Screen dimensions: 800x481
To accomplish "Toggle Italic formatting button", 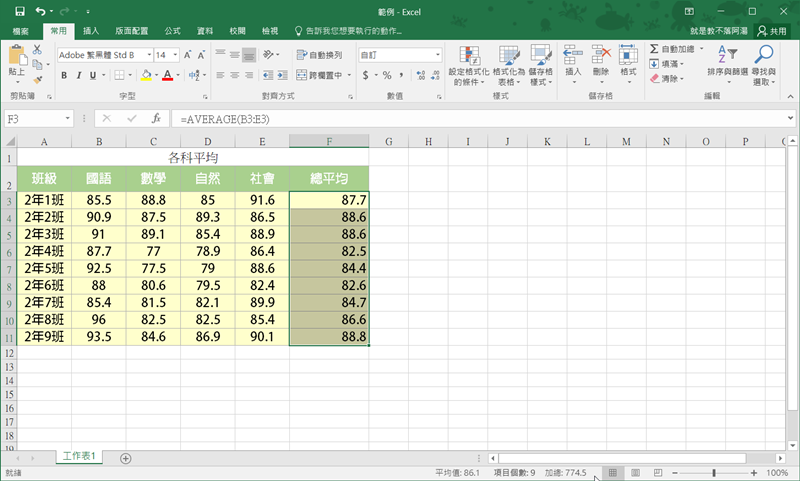I will 79,74.
